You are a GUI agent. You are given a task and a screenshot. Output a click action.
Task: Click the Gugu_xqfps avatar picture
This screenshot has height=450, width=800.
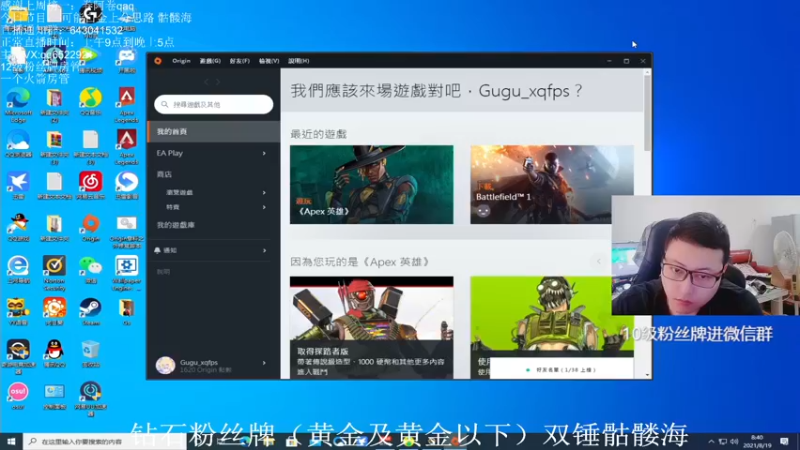click(165, 365)
